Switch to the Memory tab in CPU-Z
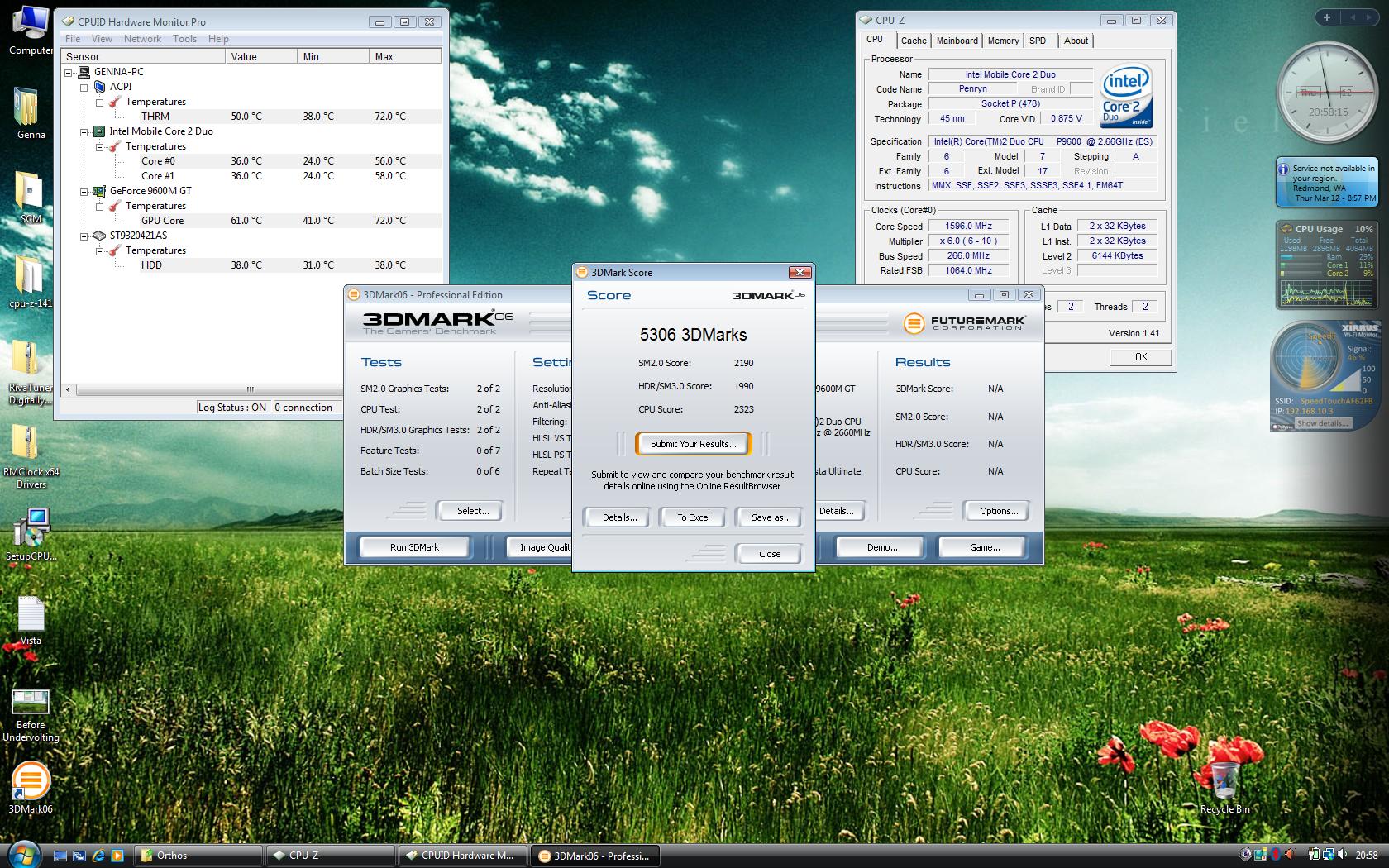This screenshot has height=868, width=1389. click(x=1003, y=41)
